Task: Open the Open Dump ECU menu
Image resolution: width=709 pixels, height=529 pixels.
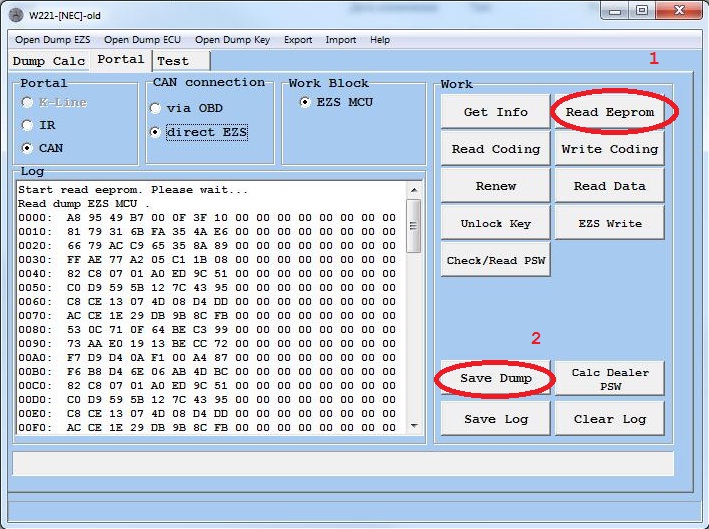Action: click(142, 40)
